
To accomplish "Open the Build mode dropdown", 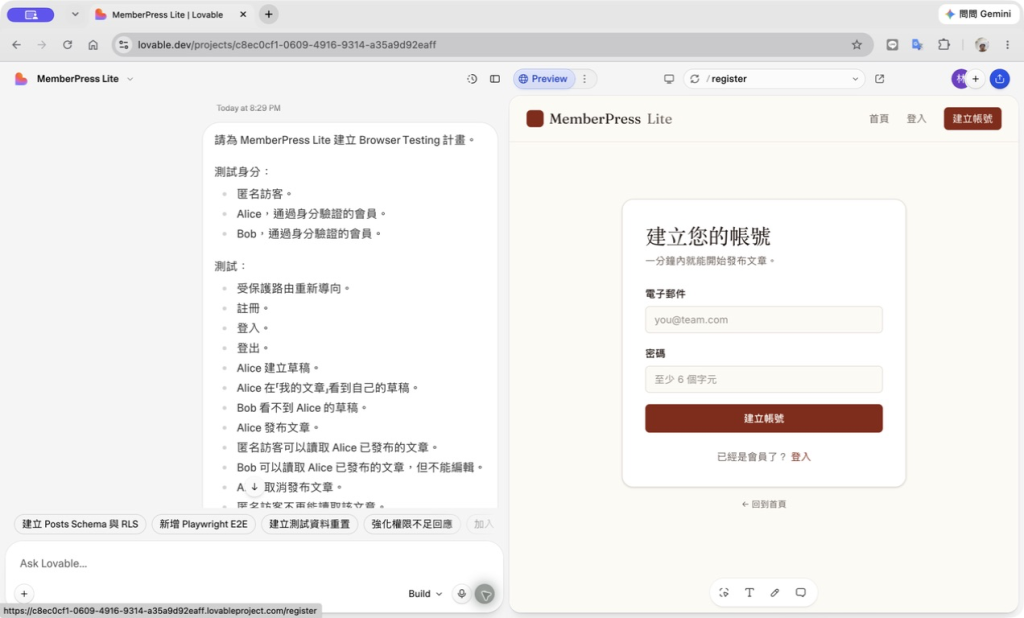I will click(425, 594).
